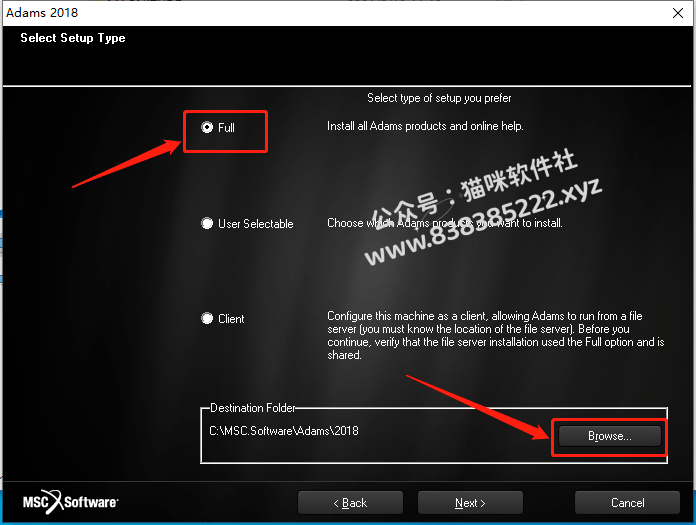Click the 'Adams 2018' window title
696x525 pixels.
42,13
